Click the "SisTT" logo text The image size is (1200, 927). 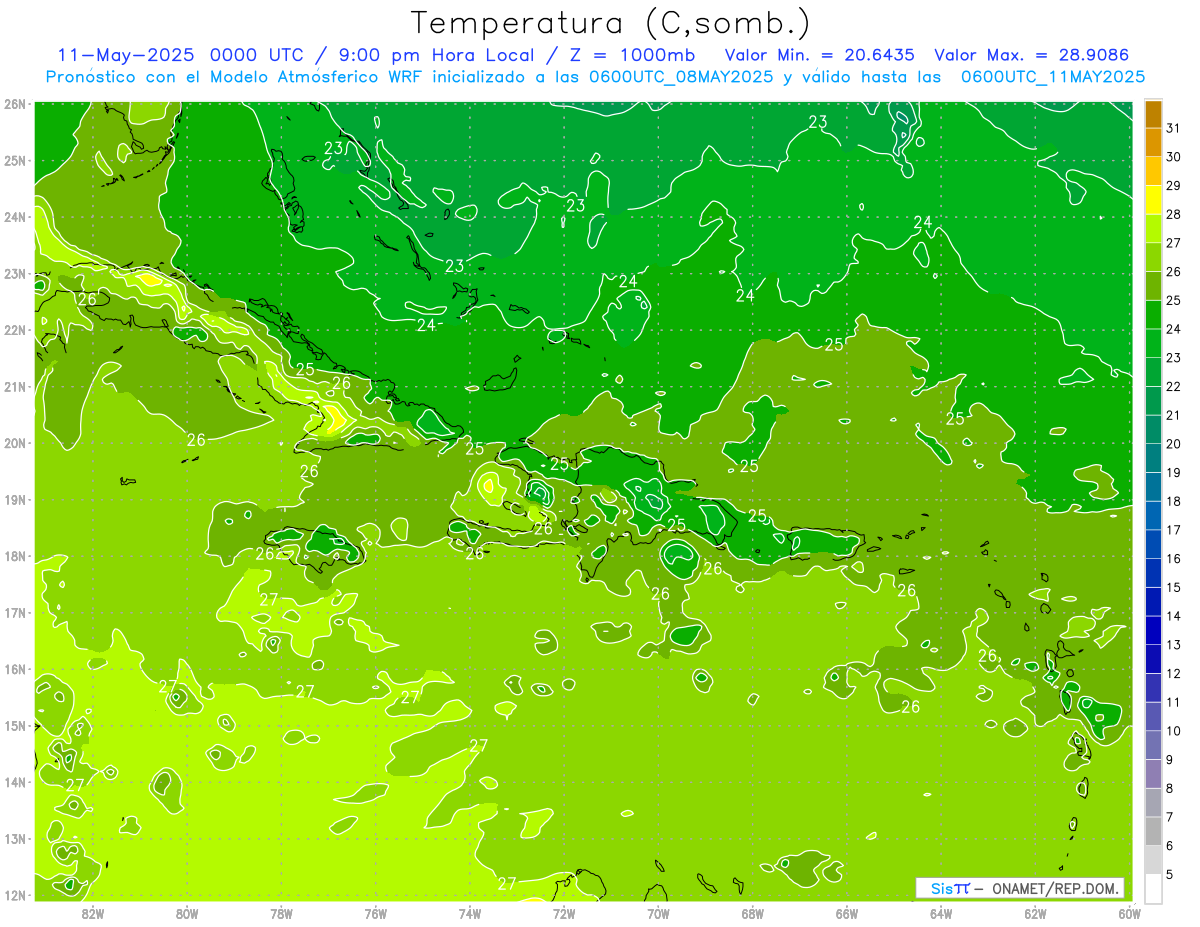tap(950, 888)
